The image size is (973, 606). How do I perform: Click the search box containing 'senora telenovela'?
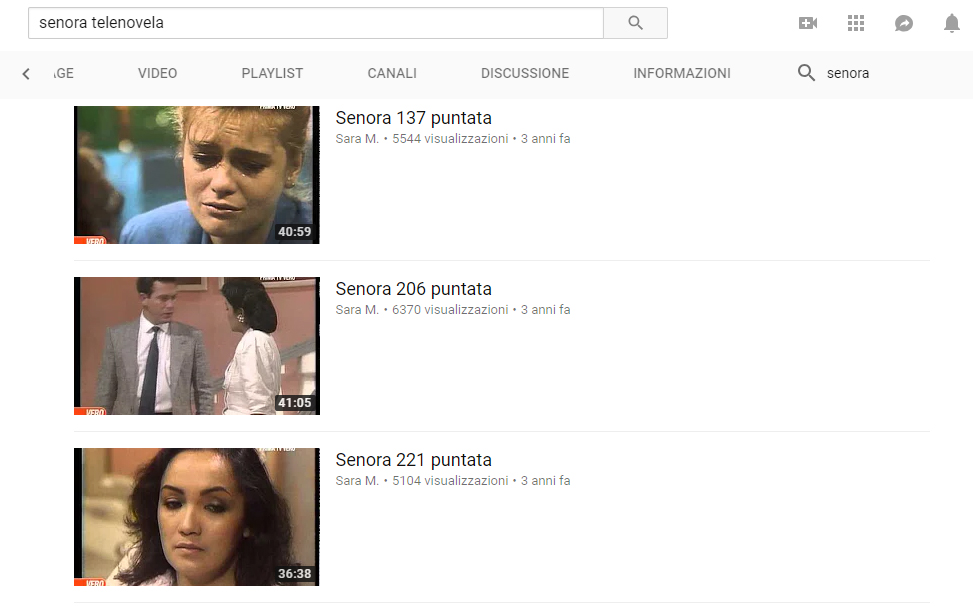coord(316,23)
